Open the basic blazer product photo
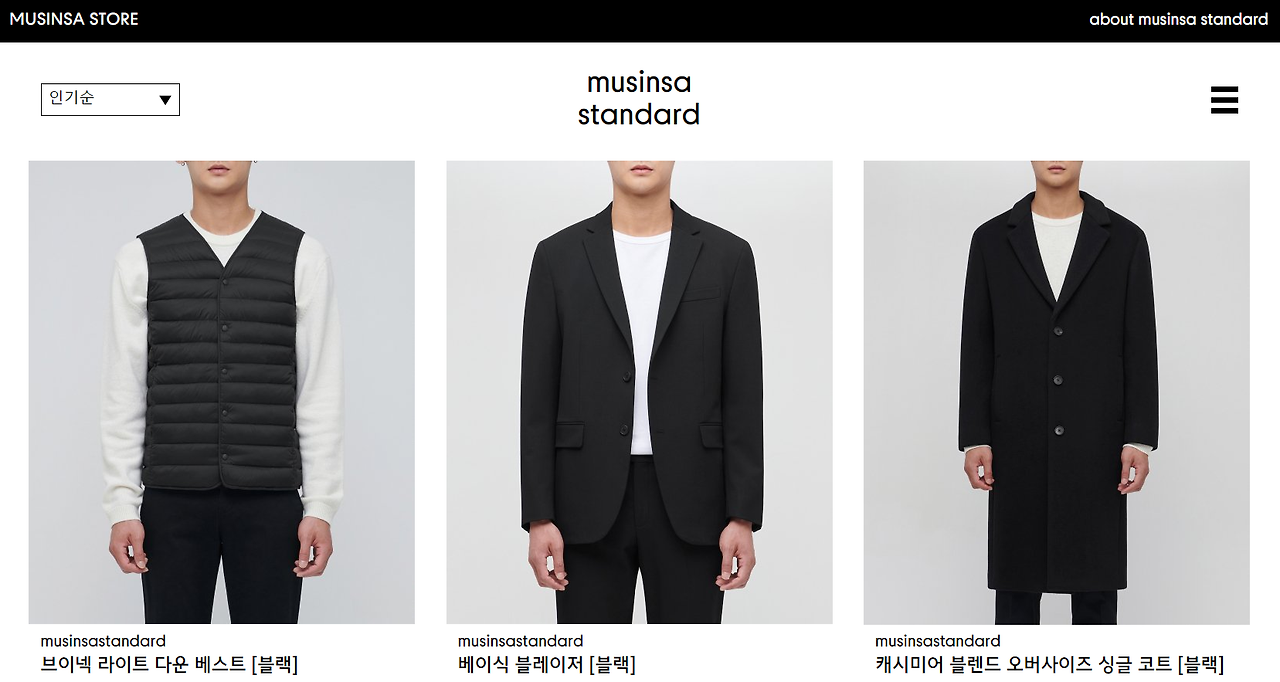 tap(639, 392)
